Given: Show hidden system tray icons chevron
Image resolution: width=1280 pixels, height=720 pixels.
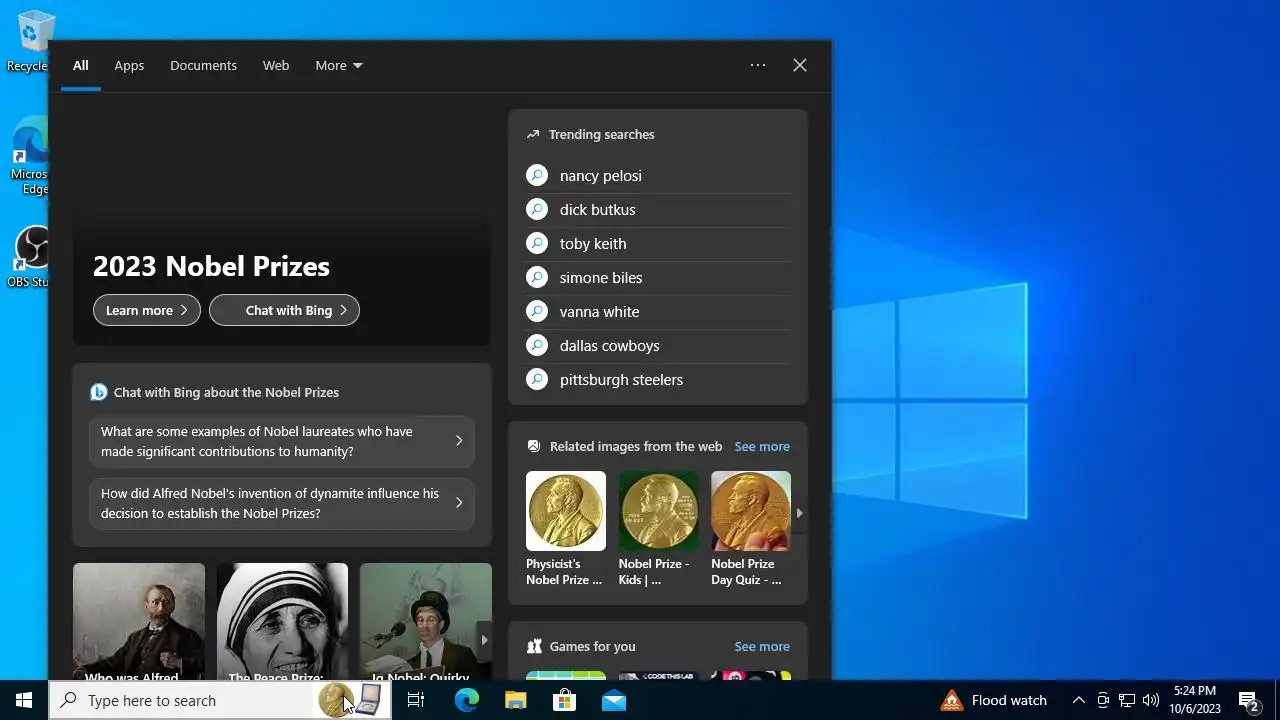Looking at the screenshot, I should [x=1078, y=700].
